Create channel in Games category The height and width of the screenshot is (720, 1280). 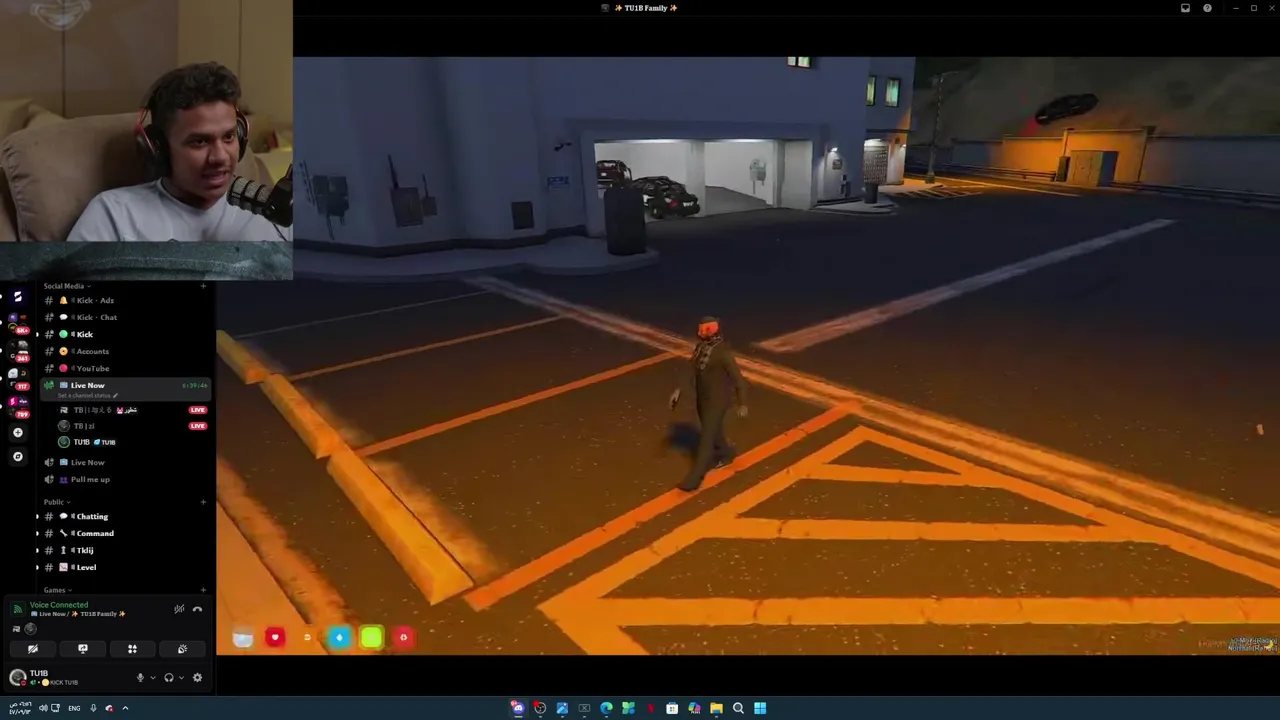point(203,590)
